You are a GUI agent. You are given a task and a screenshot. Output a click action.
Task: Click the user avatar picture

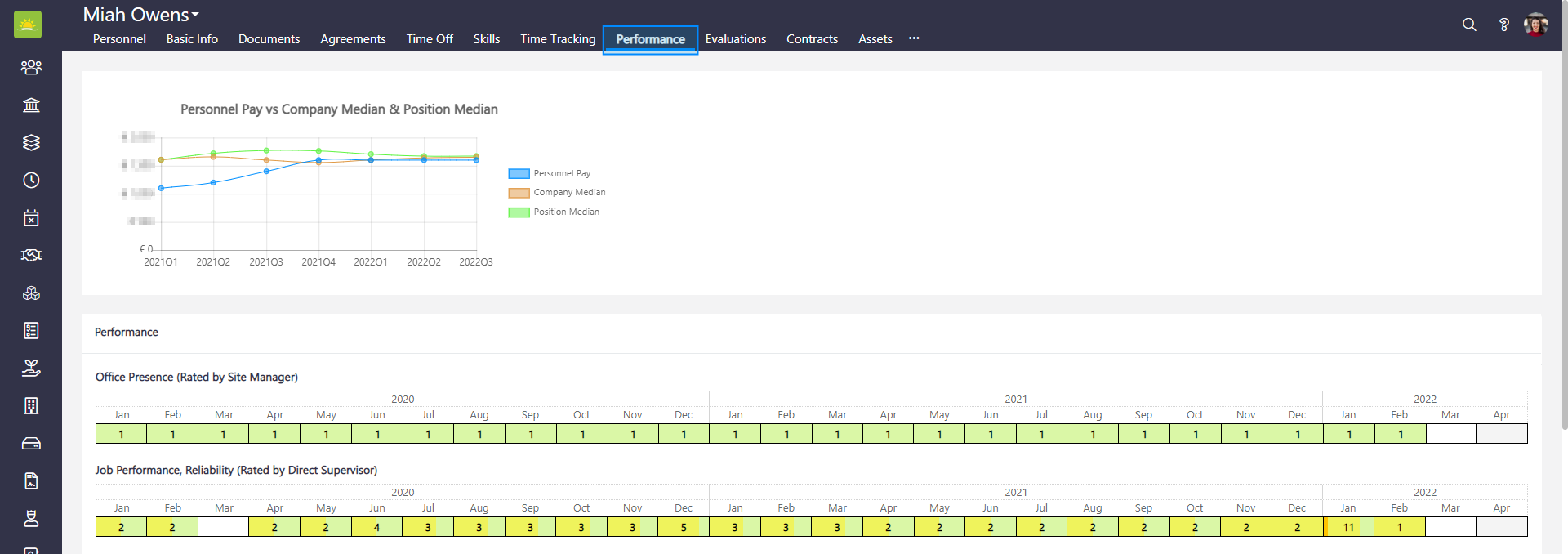pos(1536,25)
